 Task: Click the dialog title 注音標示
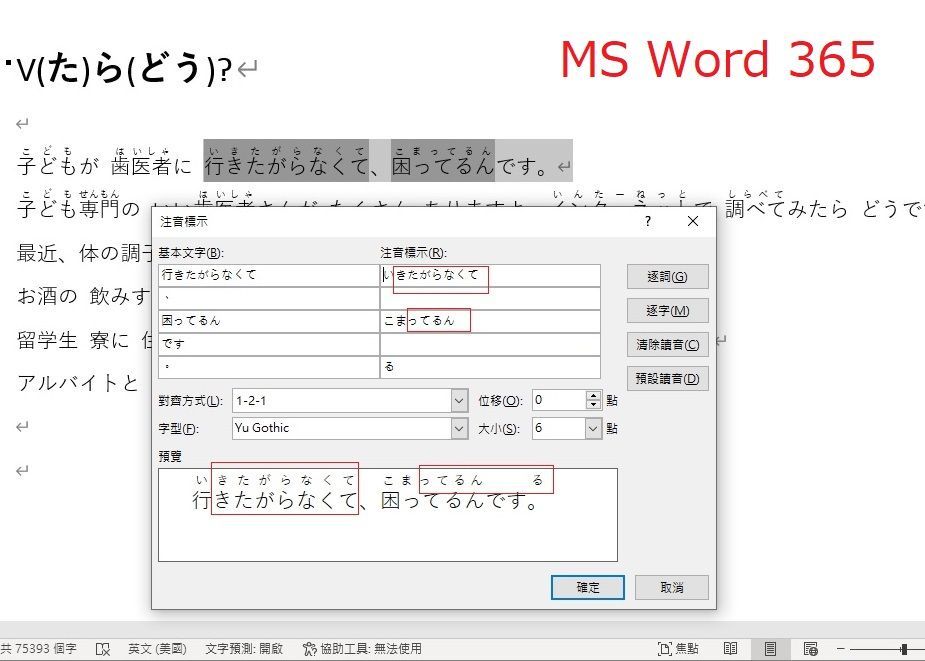pyautogui.click(x=183, y=222)
